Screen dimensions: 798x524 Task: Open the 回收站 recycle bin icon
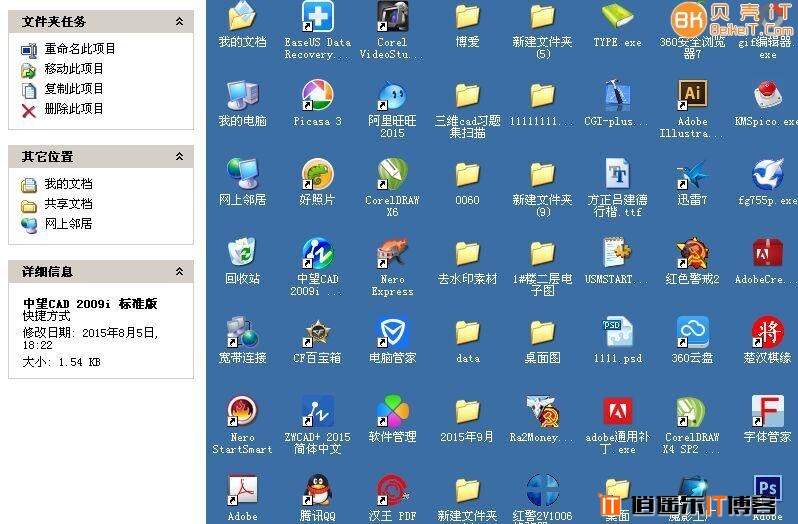(242, 252)
